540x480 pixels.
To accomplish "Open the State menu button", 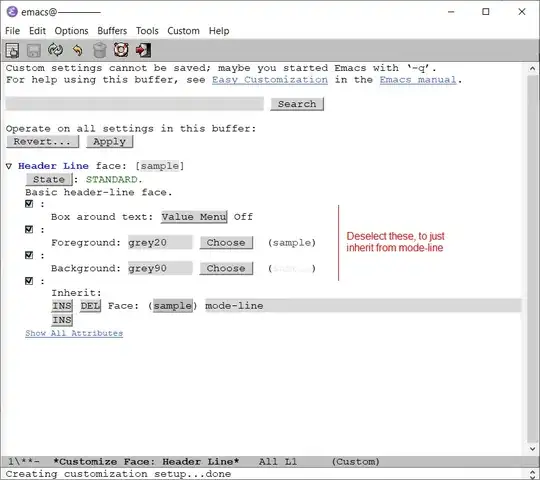I will [x=49, y=179].
